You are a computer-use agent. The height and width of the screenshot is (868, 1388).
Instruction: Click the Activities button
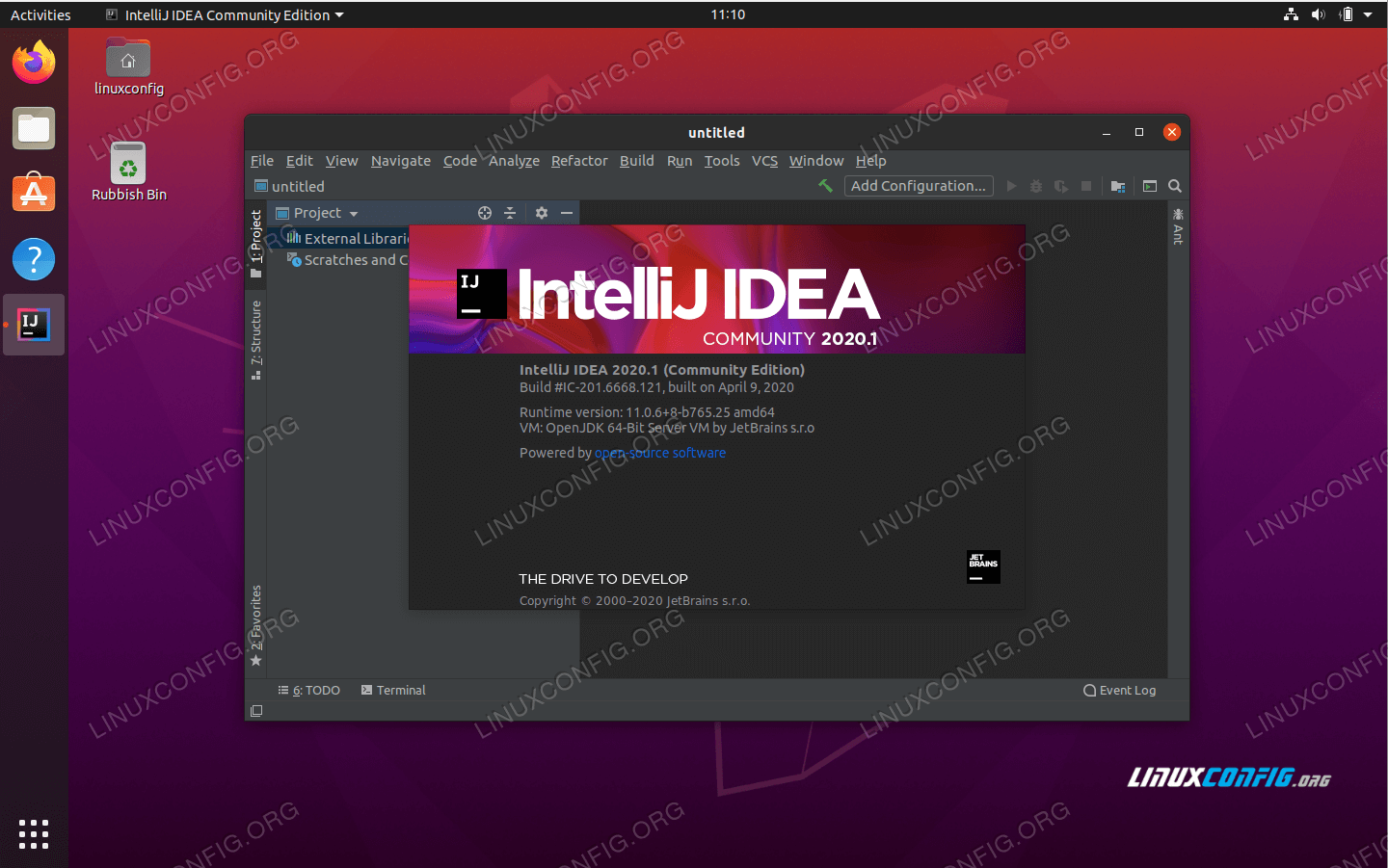click(x=40, y=14)
